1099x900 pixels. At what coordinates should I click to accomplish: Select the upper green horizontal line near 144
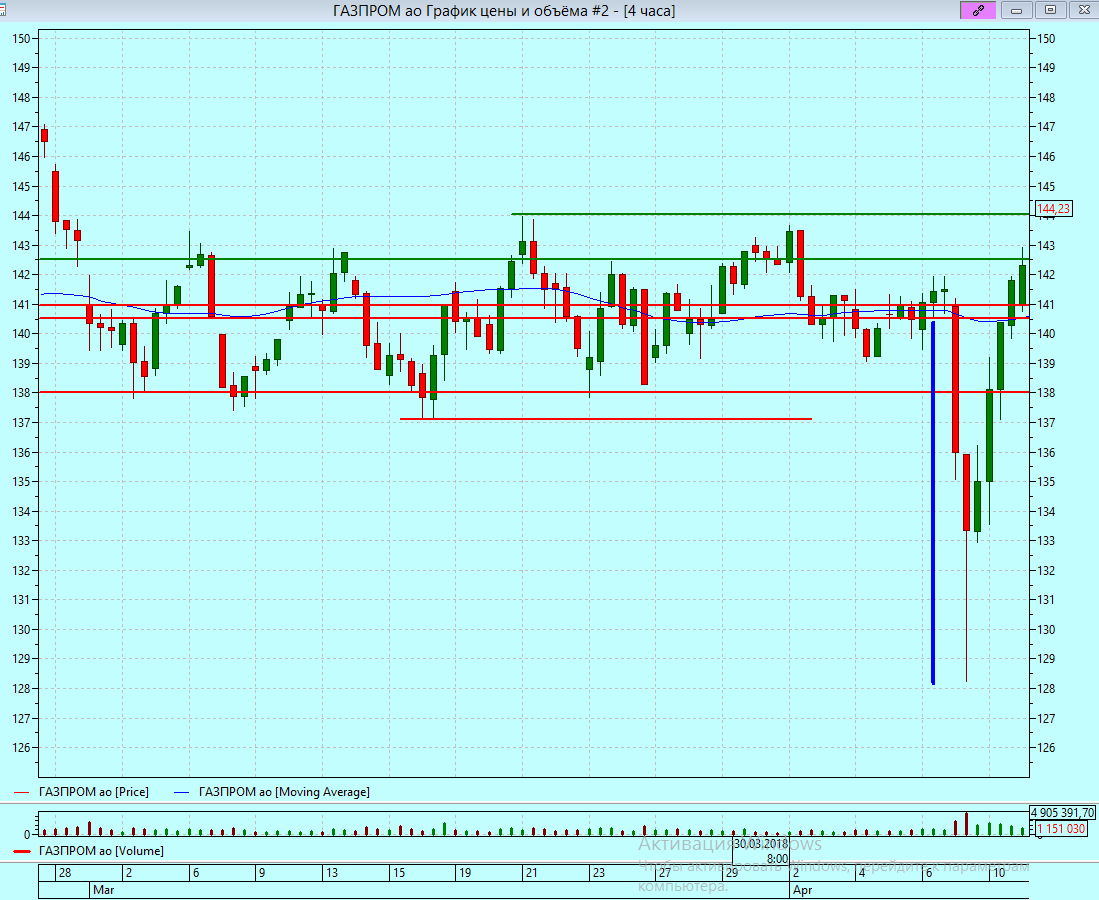click(770, 214)
